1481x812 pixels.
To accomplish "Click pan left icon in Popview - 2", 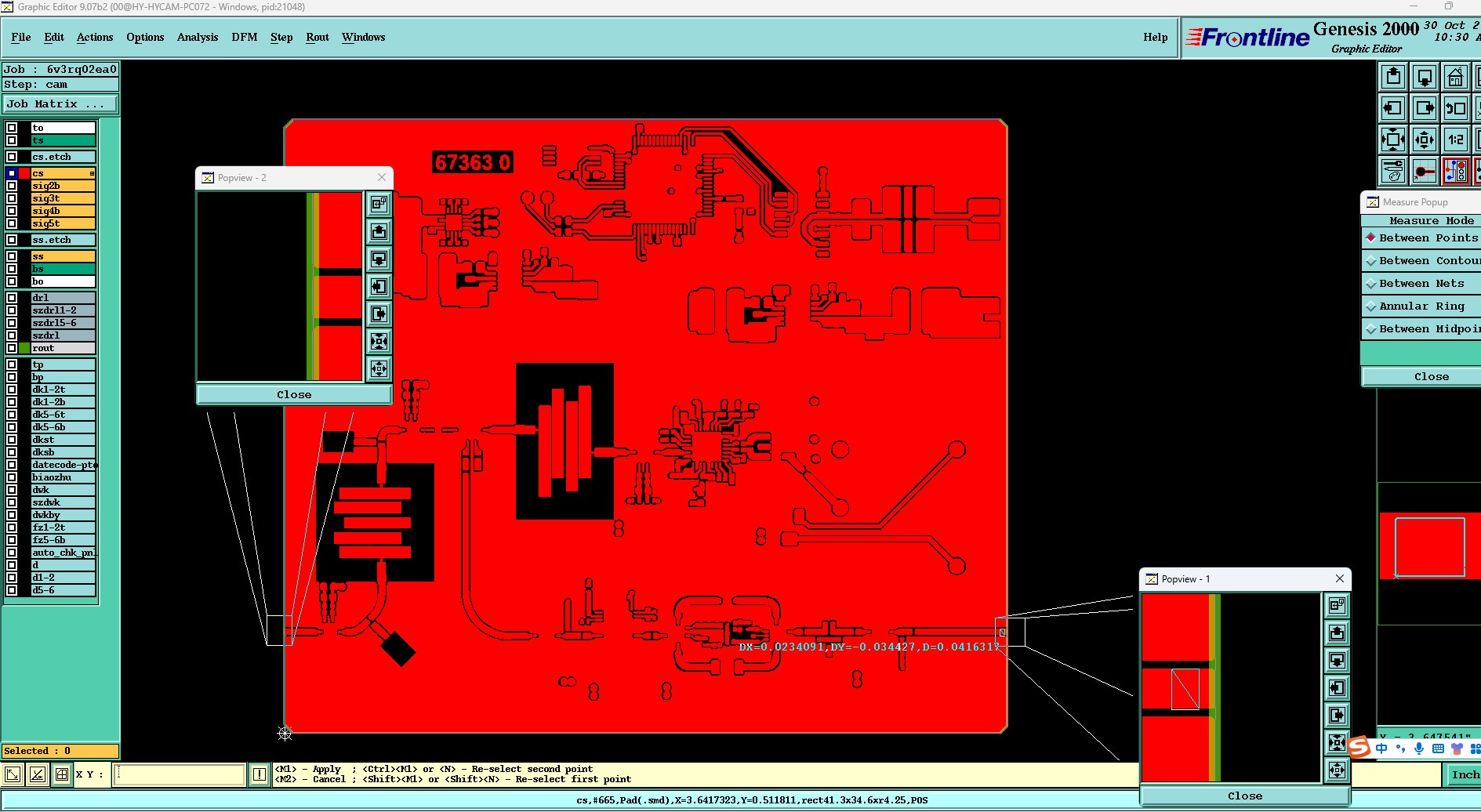I will pos(379,286).
